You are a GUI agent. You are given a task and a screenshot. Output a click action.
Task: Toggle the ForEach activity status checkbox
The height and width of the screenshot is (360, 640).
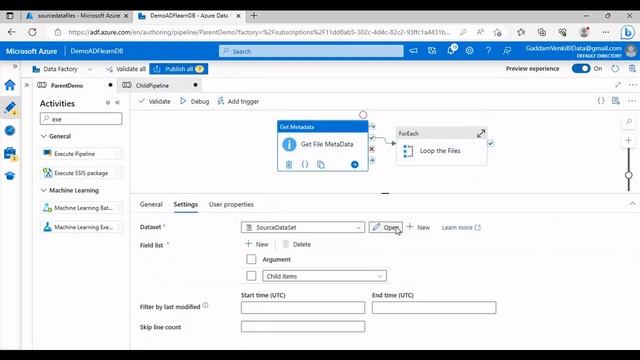click(491, 144)
